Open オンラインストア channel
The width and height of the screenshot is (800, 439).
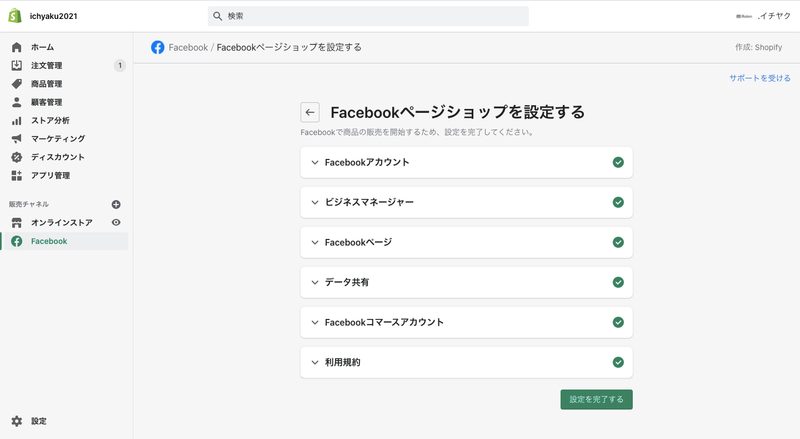62,223
